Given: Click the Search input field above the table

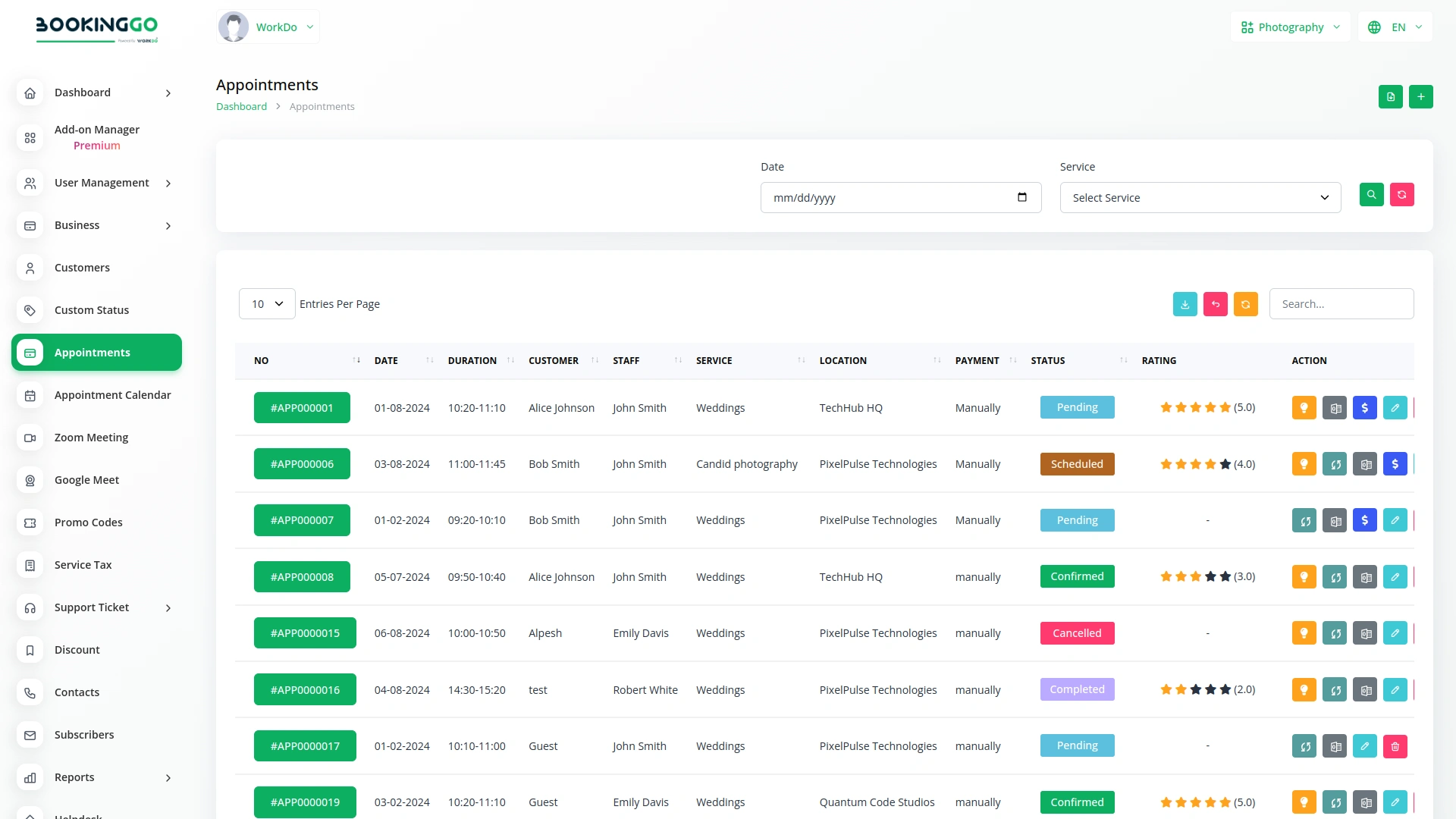Looking at the screenshot, I should [1341, 303].
